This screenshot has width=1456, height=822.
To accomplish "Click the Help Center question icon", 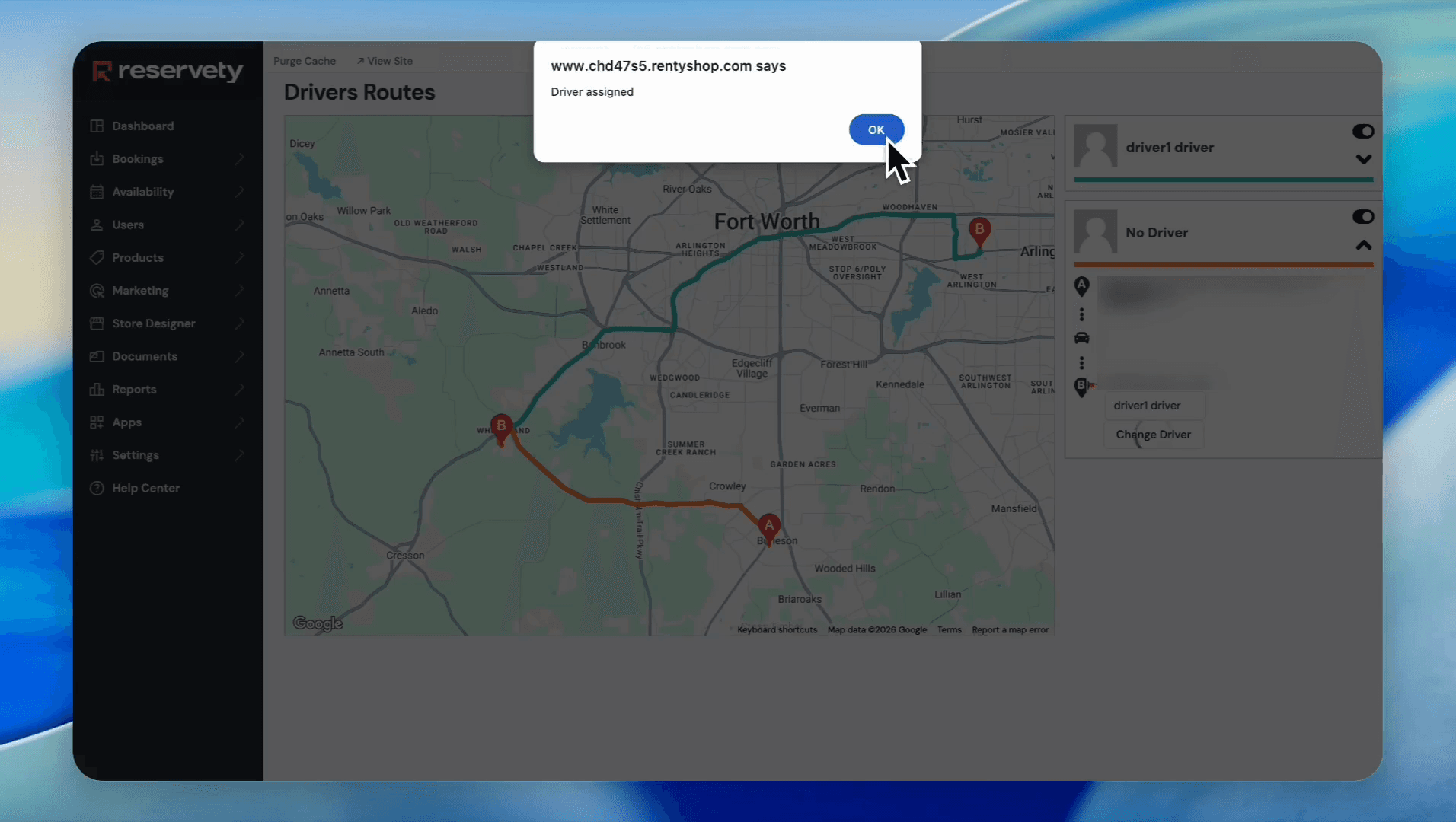I will tap(97, 488).
